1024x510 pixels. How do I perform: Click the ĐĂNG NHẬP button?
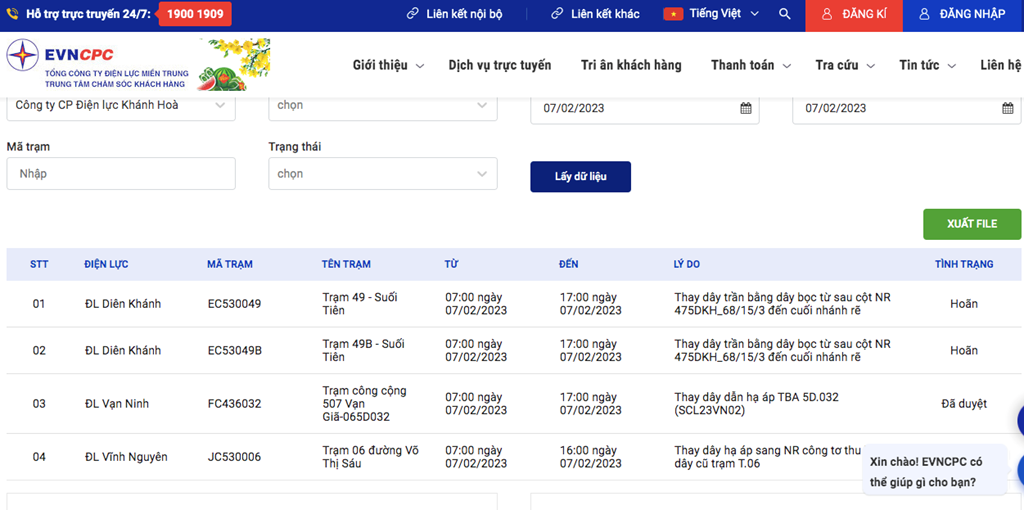(x=962, y=15)
